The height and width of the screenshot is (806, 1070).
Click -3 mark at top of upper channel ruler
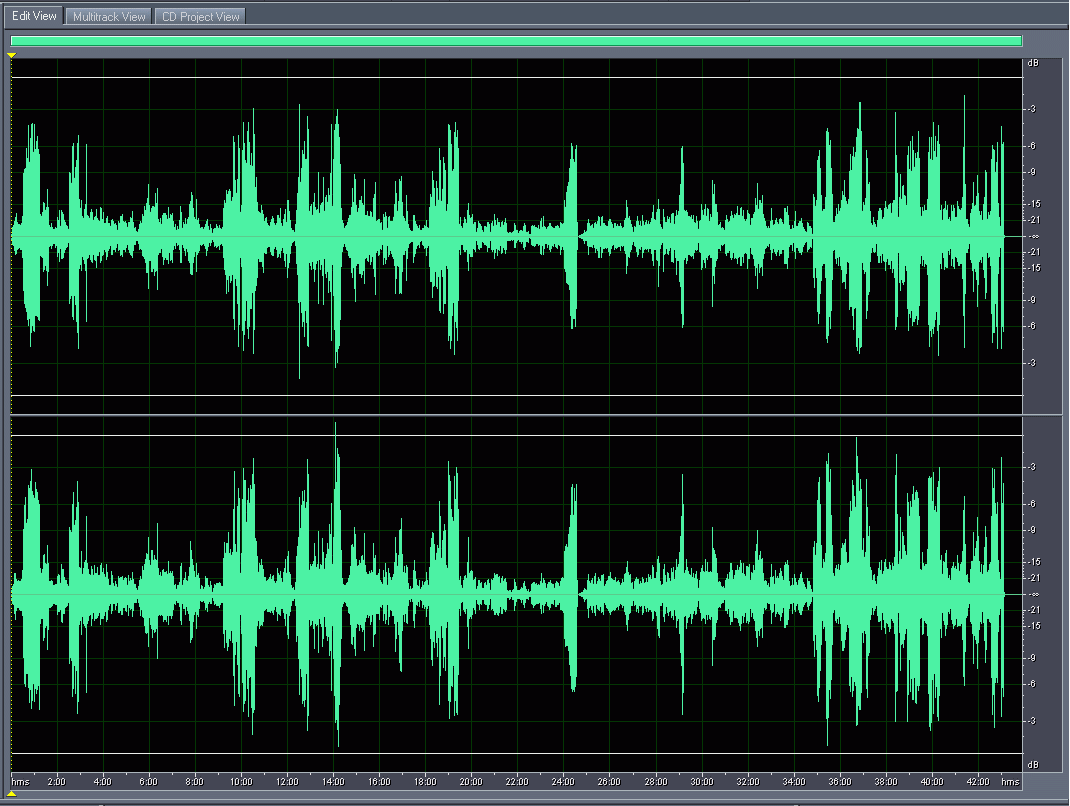(x=1031, y=108)
